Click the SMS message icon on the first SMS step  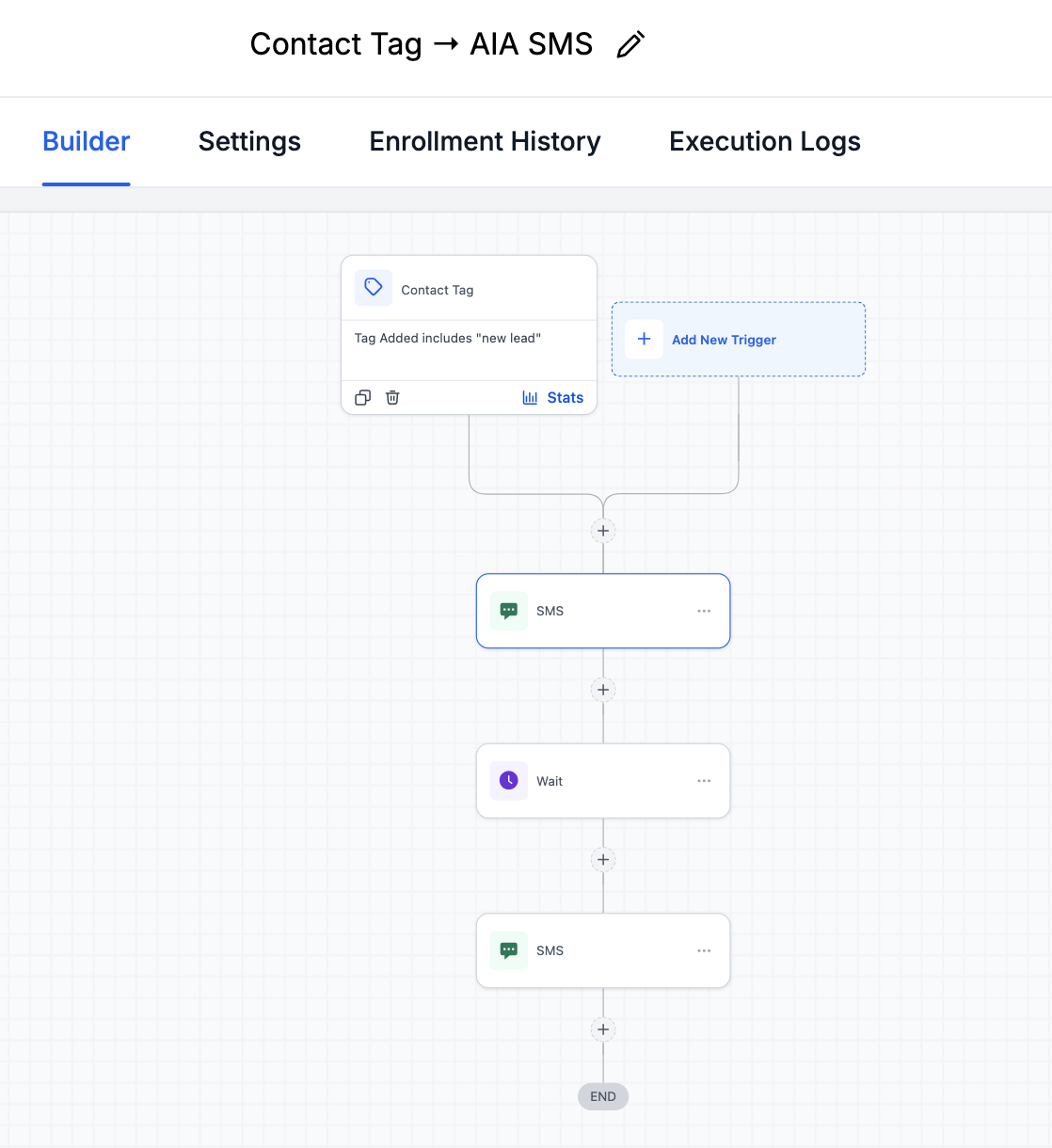(x=509, y=610)
